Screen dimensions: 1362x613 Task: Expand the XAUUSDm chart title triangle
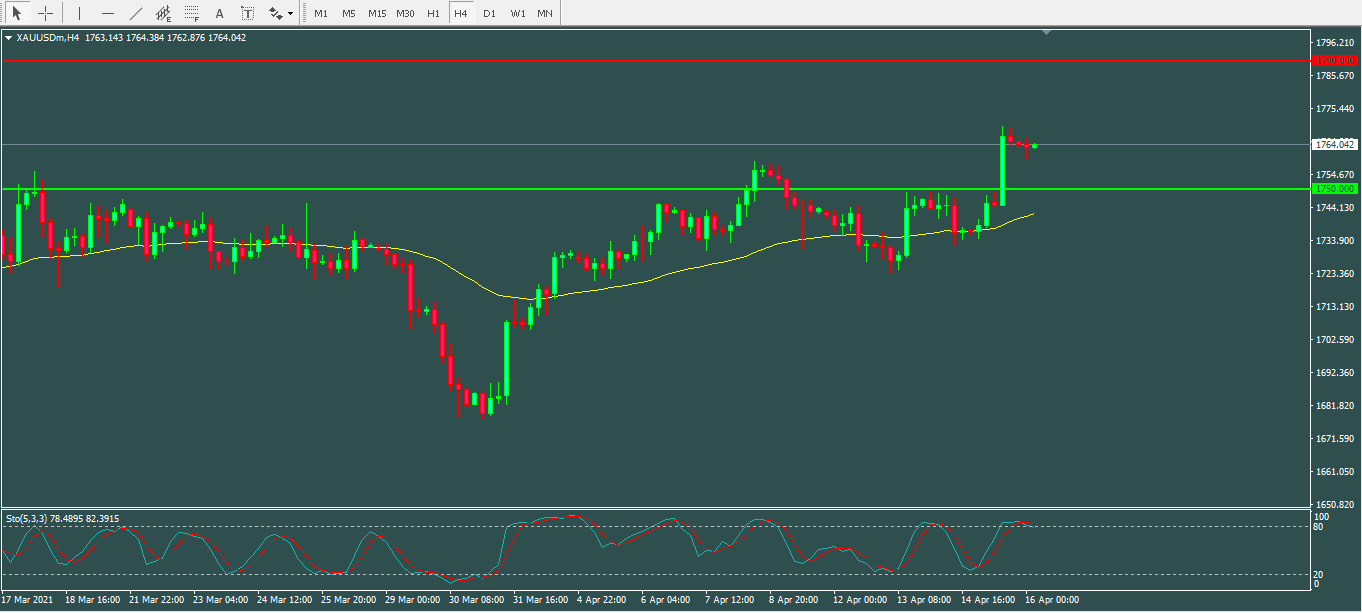(x=9, y=38)
